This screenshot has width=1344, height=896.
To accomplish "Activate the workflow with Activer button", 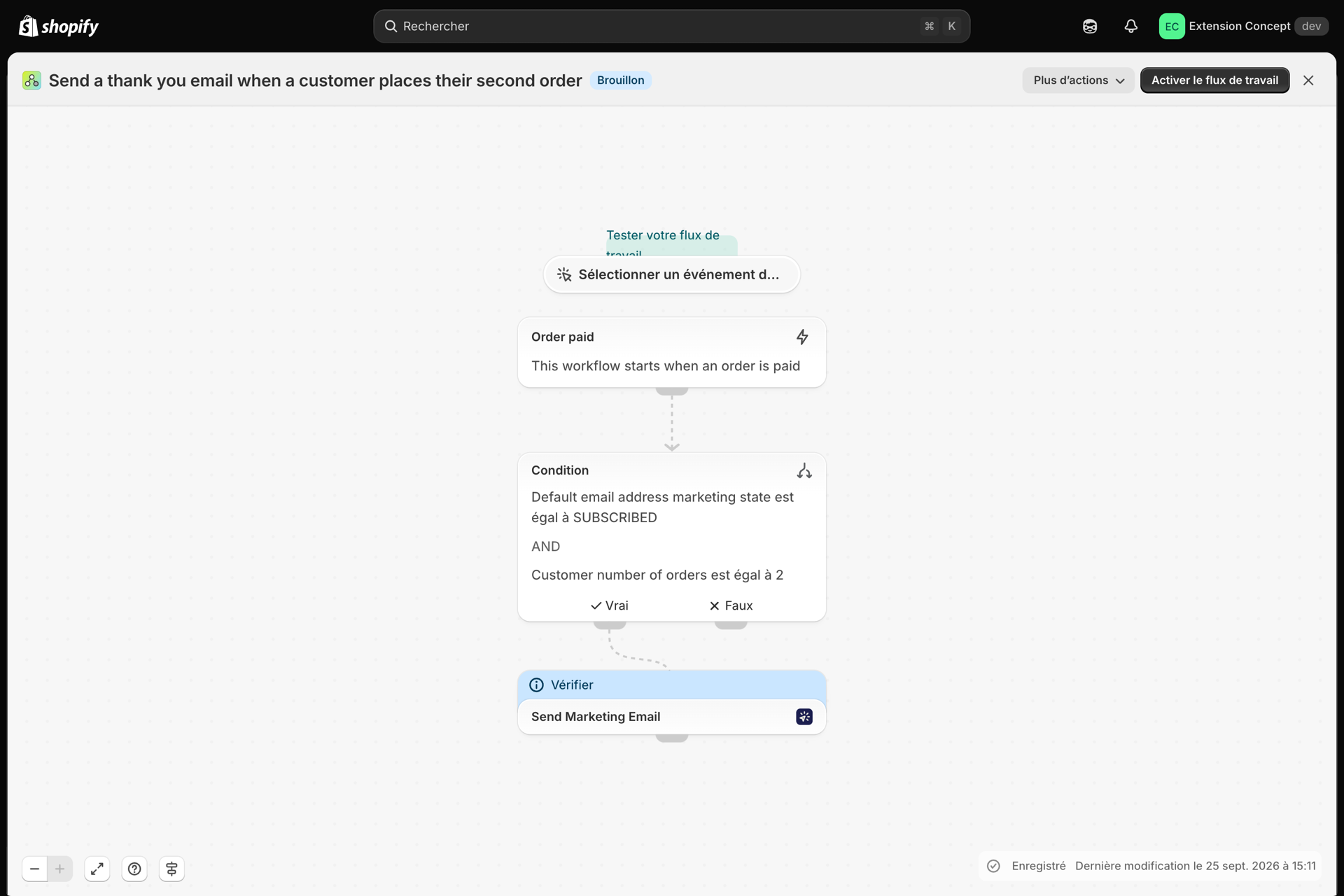I will click(x=1214, y=80).
